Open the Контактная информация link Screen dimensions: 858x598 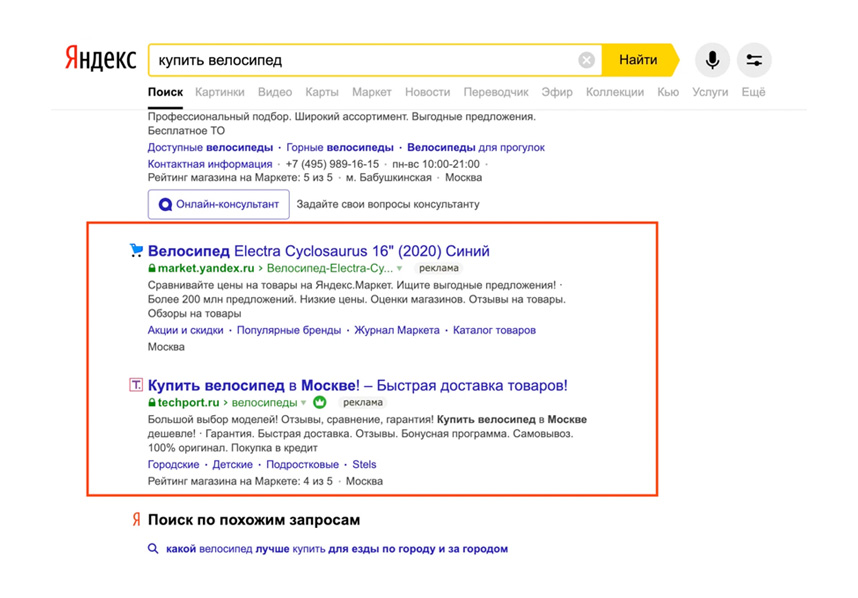(x=210, y=164)
